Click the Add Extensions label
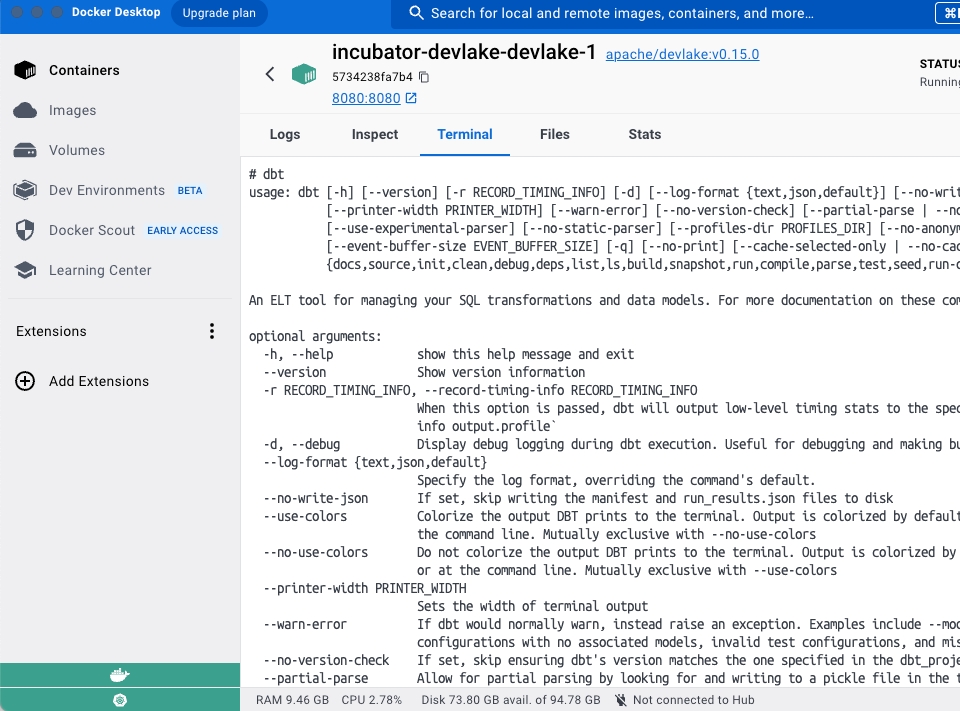Screen dimensions: 960x711 pos(99,381)
